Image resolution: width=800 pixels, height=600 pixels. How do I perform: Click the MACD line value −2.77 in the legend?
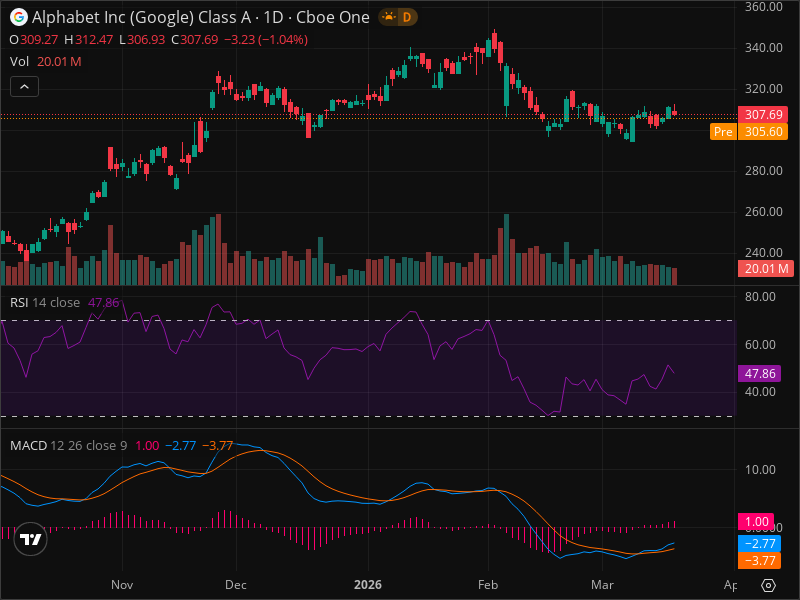[x=181, y=445]
